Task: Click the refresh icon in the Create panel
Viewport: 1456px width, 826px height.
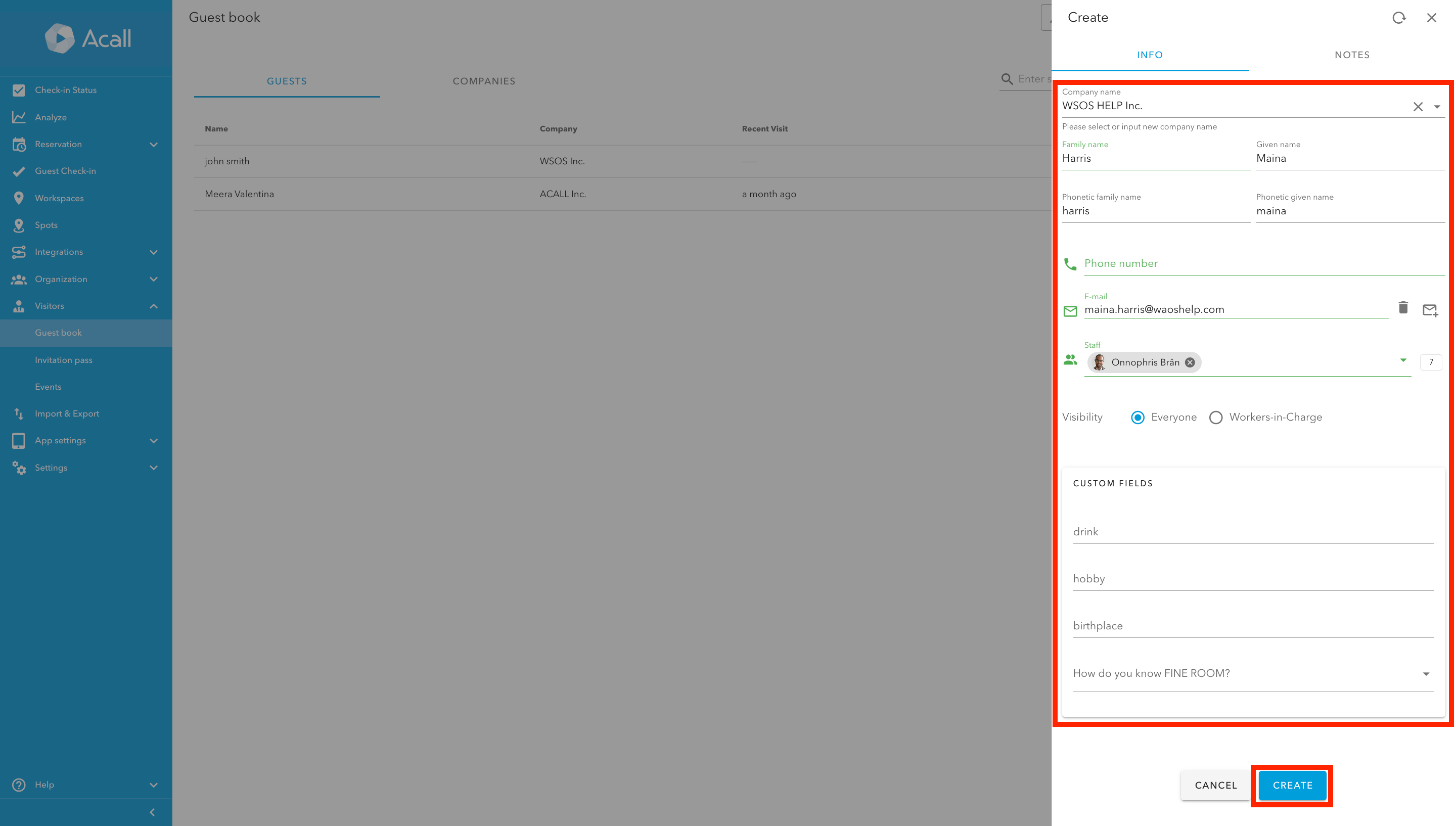Action: pos(1399,18)
